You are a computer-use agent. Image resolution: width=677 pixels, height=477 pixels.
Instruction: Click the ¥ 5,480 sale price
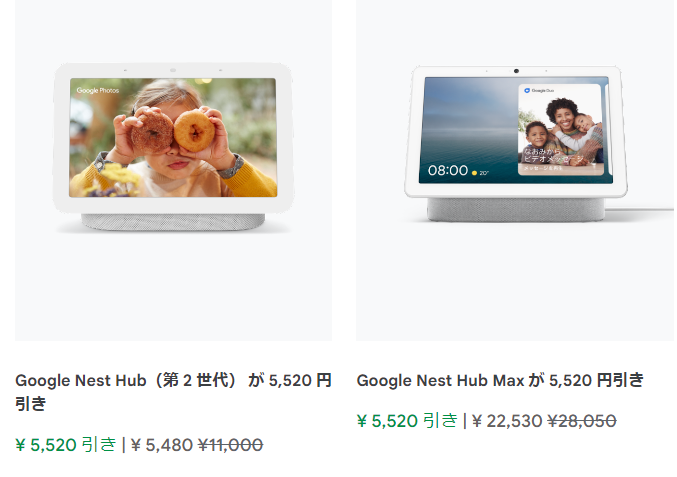[x=162, y=445]
